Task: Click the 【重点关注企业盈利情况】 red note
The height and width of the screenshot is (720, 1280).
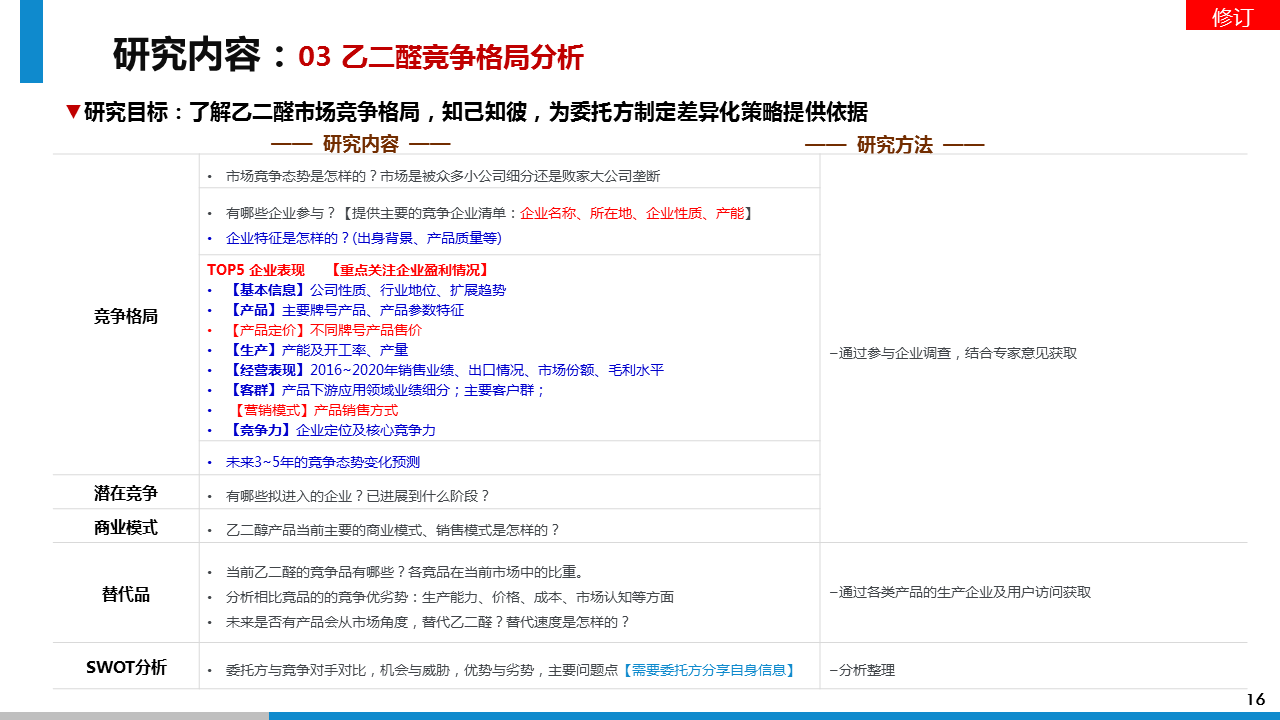Action: 409,270
